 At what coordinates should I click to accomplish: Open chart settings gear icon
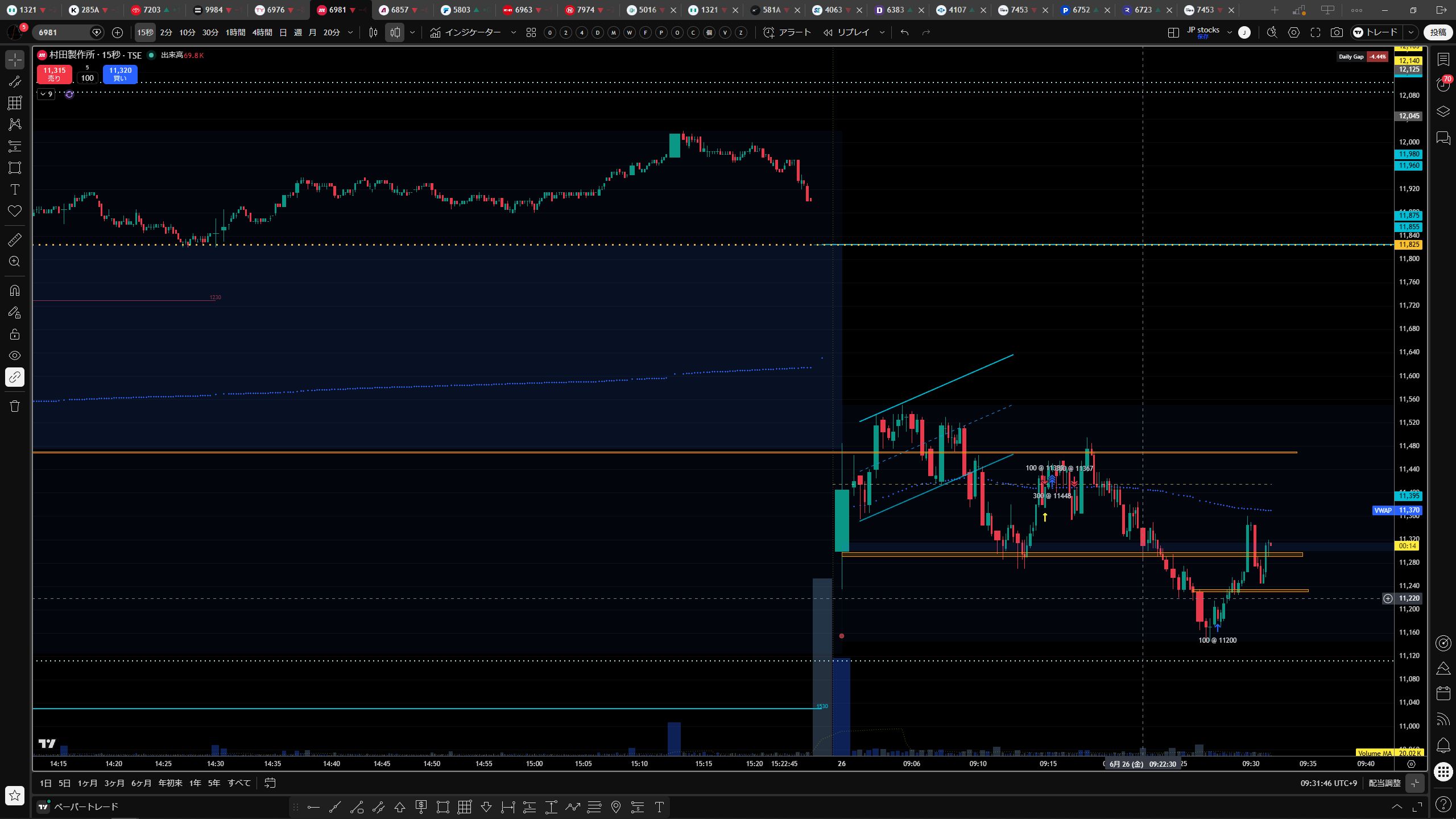click(1294, 32)
